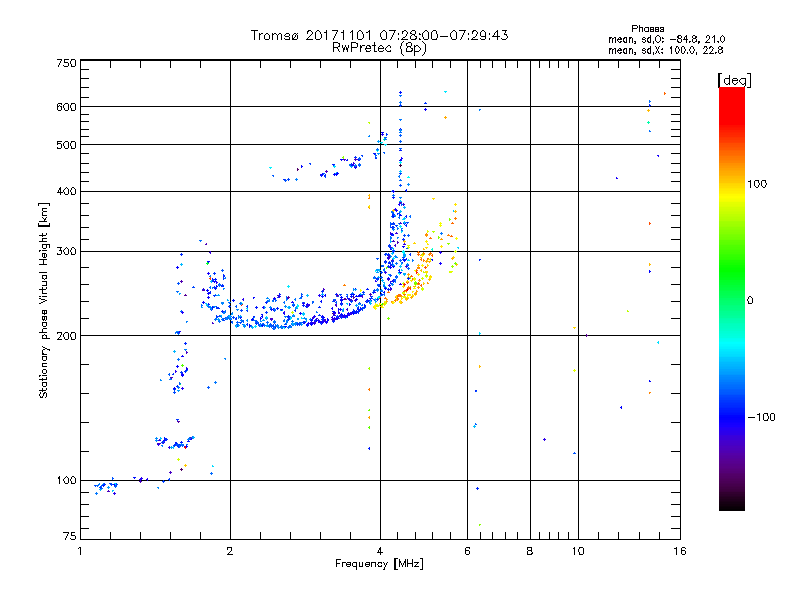This screenshot has height=600, width=800.
Task: Click the '[deg]' colorbar unit label
Action: [734, 80]
